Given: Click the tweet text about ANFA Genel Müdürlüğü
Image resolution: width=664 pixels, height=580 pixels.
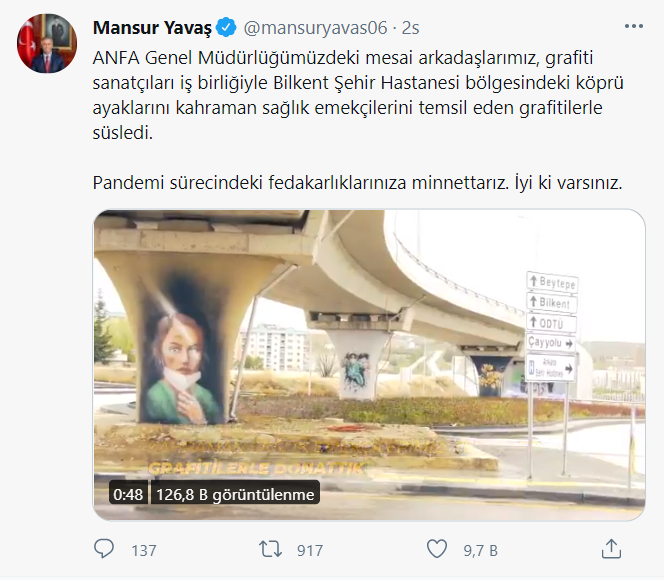Looking at the screenshot, I should tap(358, 95).
